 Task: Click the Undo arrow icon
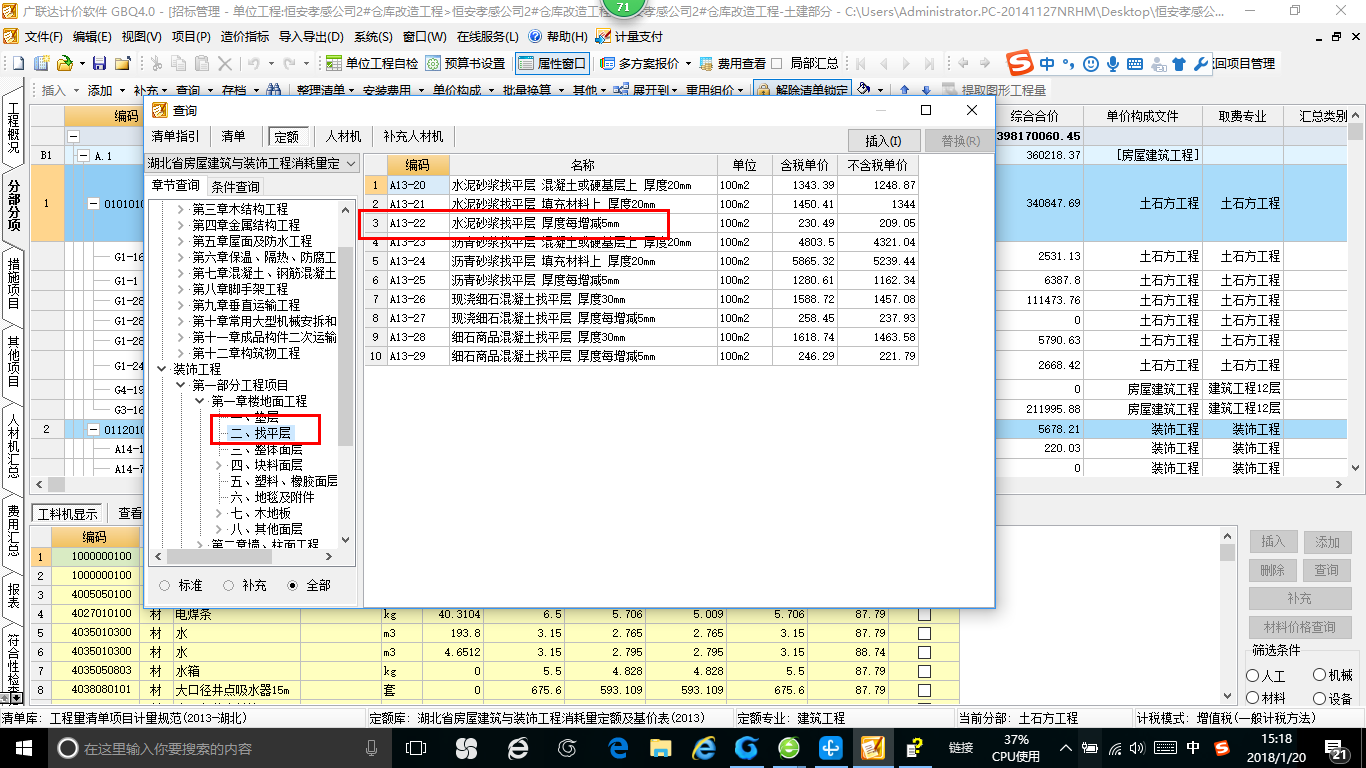255,63
